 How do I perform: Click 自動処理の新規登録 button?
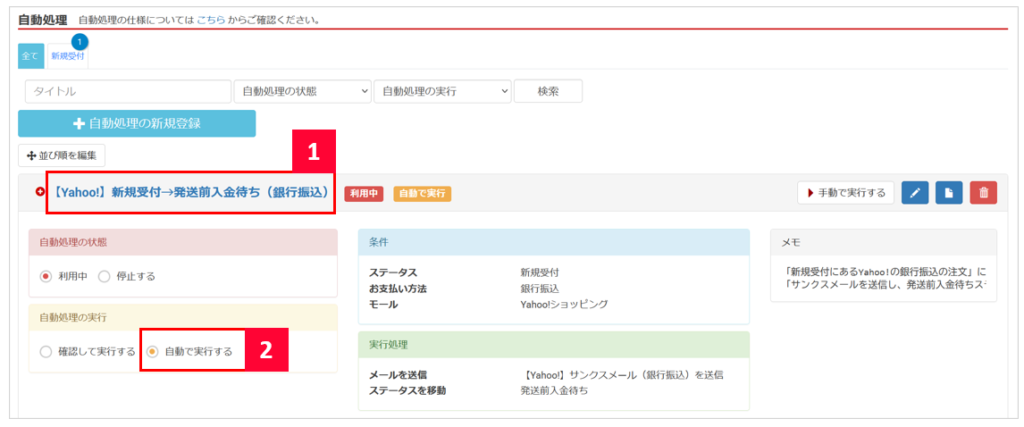tap(136, 123)
